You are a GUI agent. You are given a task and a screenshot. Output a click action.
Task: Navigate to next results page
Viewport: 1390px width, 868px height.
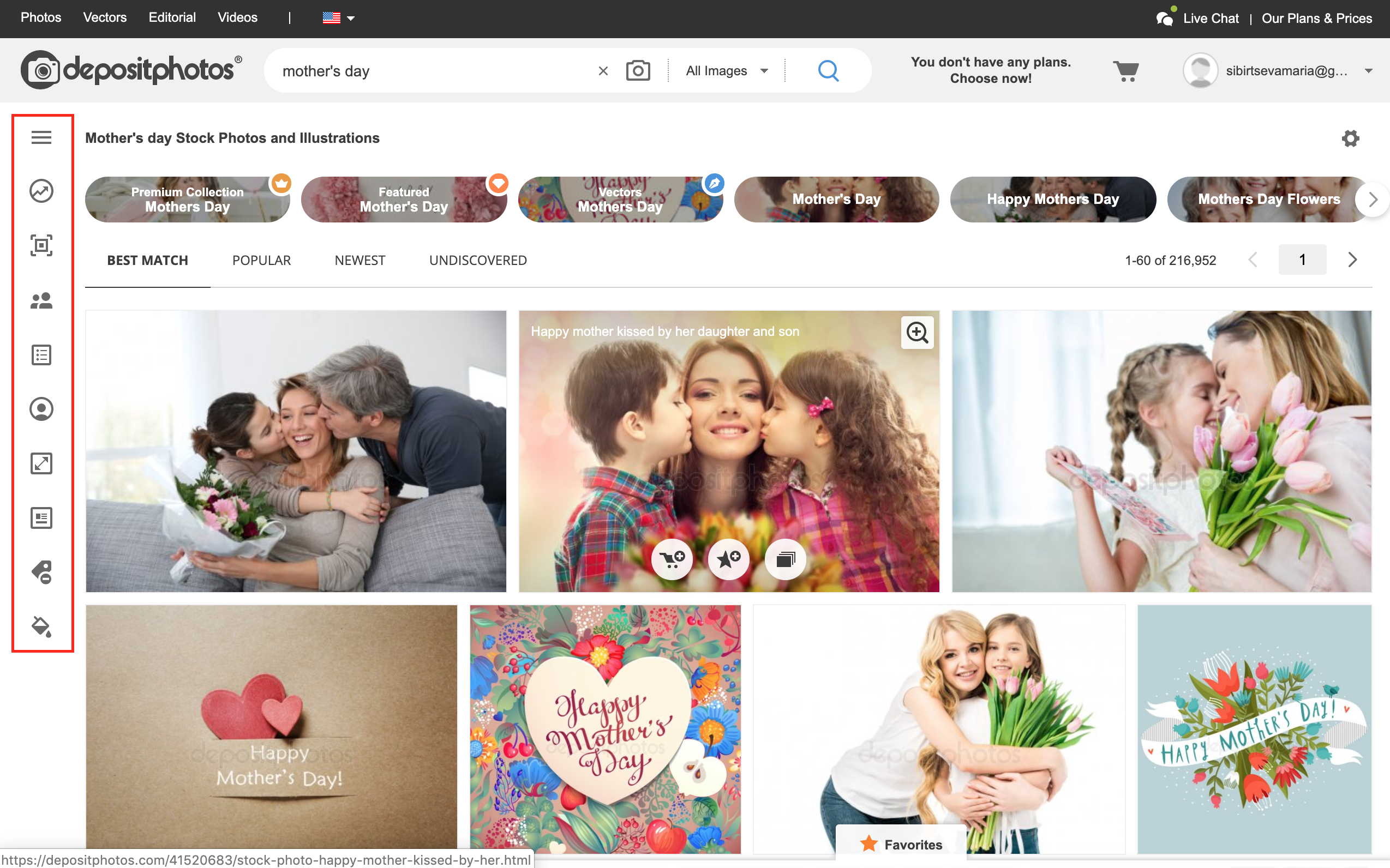coord(1352,260)
